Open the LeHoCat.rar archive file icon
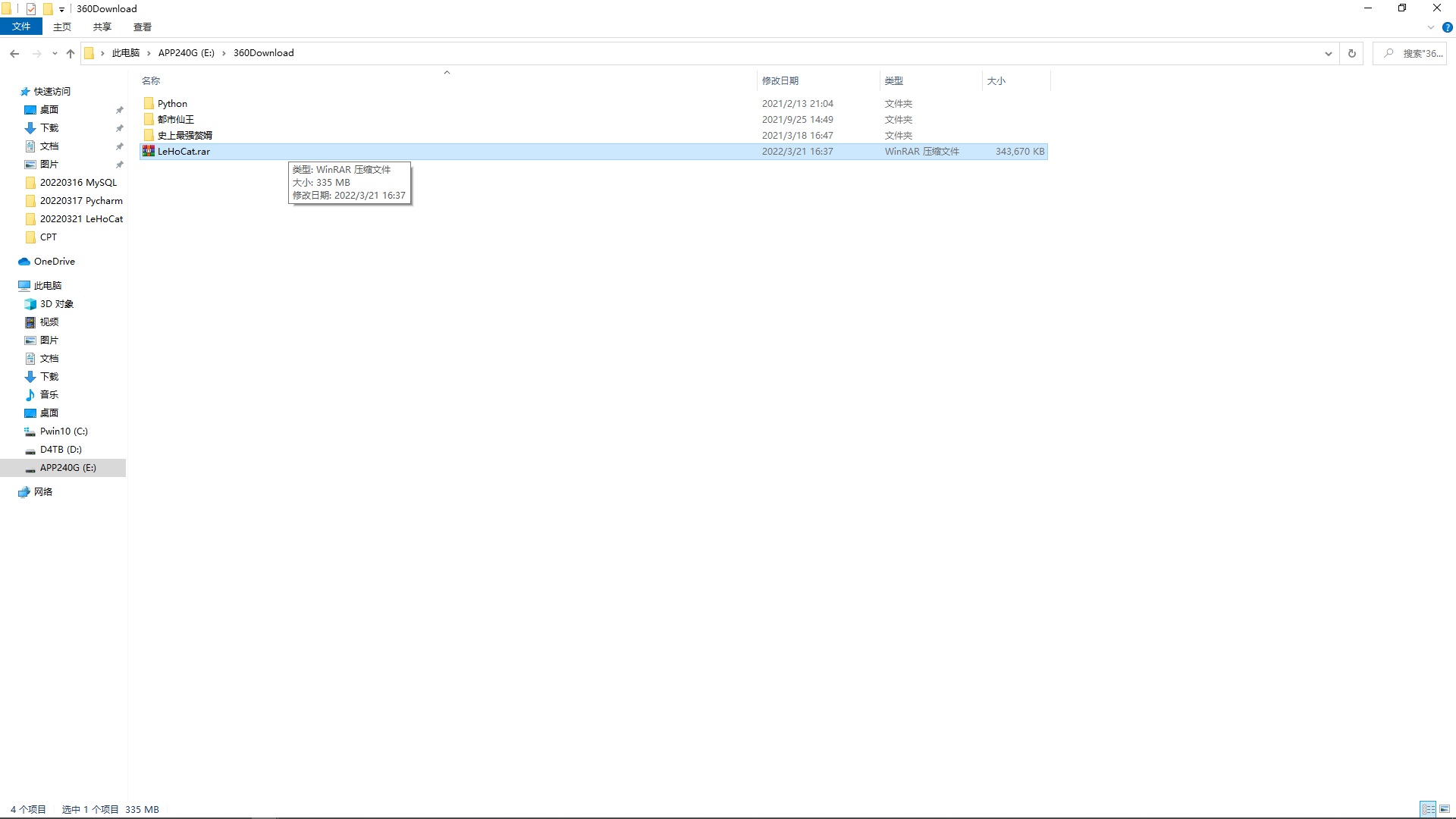The image size is (1456, 819). pos(149,151)
